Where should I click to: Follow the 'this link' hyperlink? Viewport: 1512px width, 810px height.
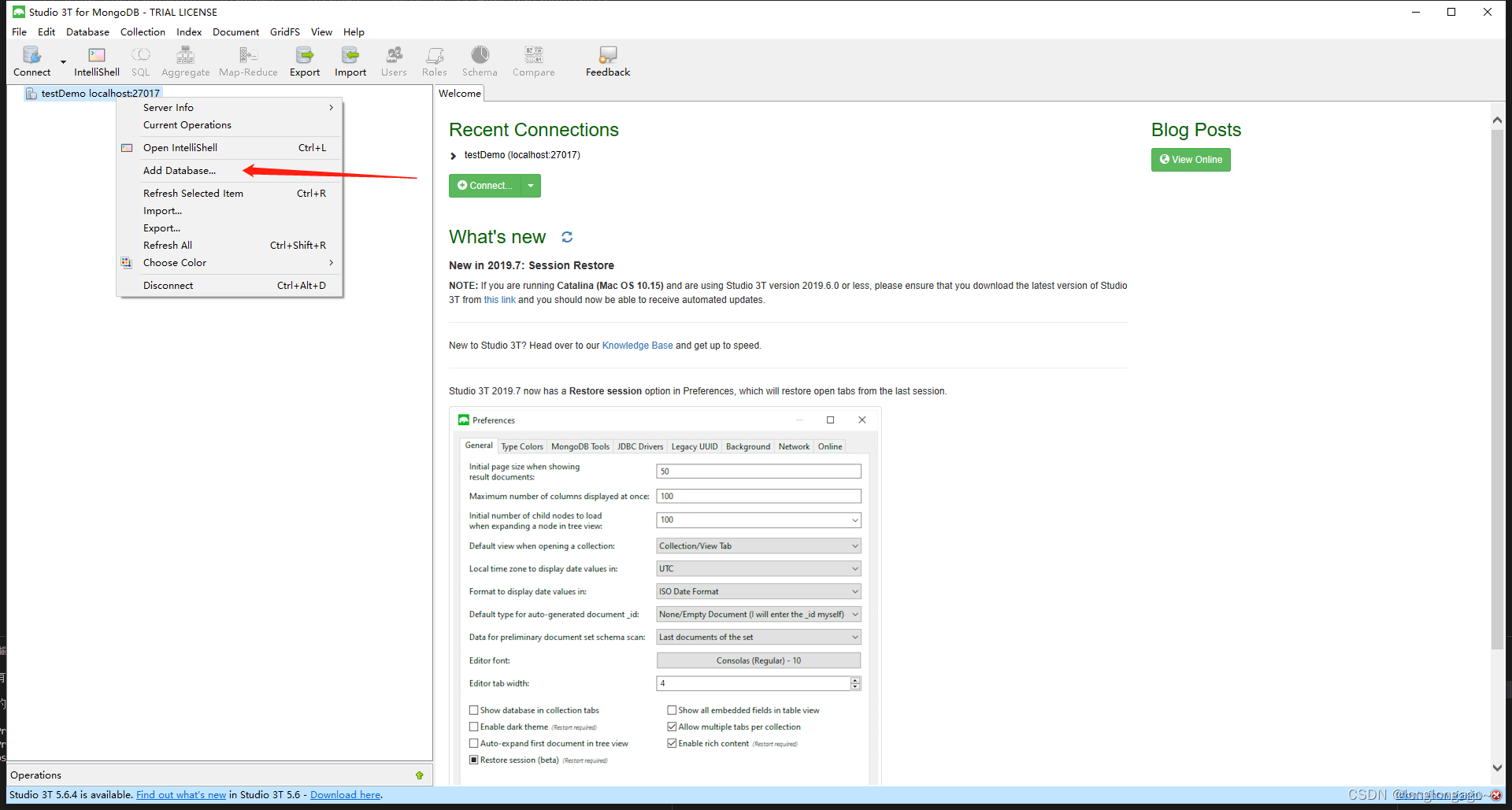click(499, 300)
